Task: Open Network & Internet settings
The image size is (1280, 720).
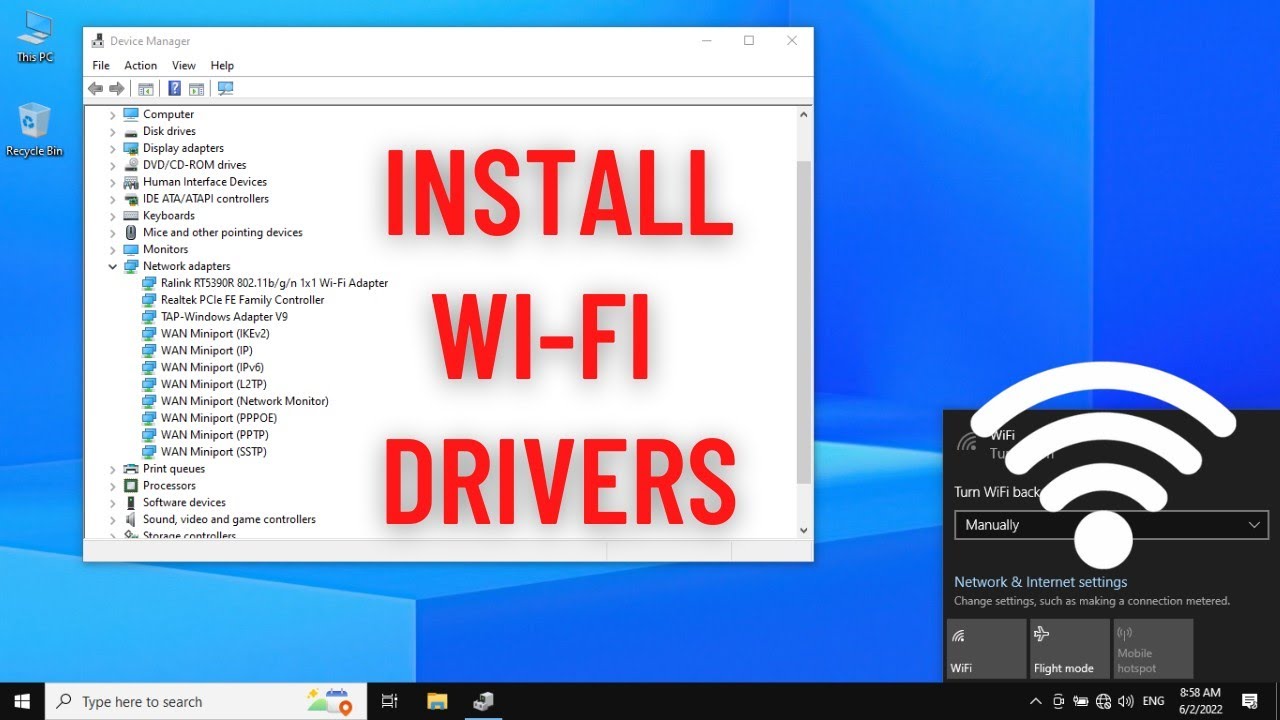Action: (1040, 581)
